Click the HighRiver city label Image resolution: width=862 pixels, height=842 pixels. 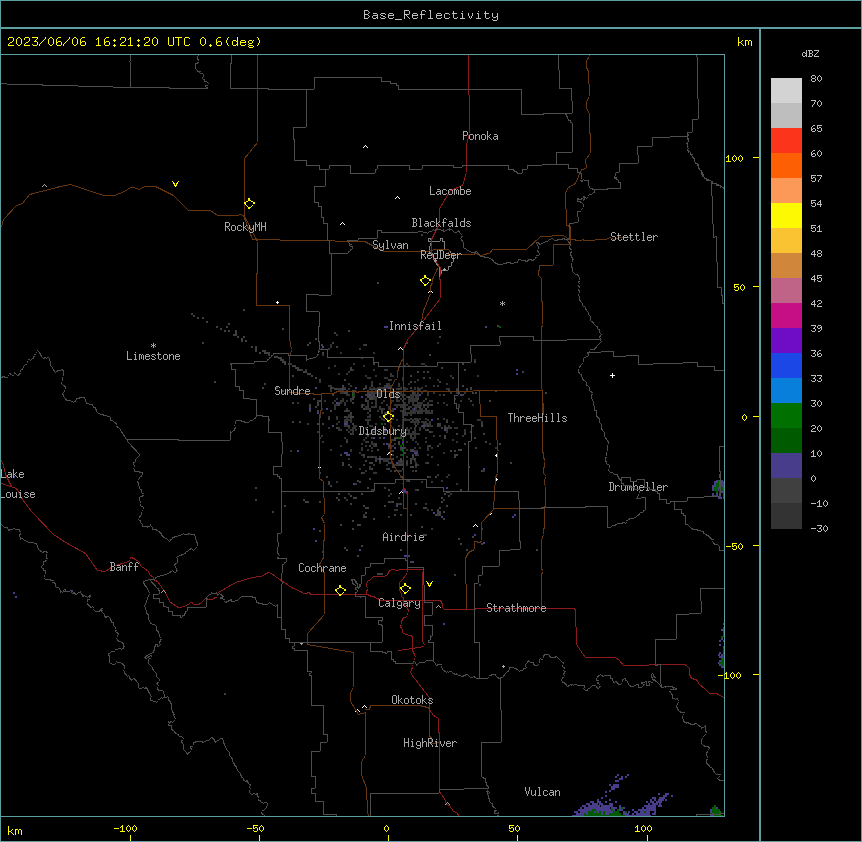click(430, 743)
